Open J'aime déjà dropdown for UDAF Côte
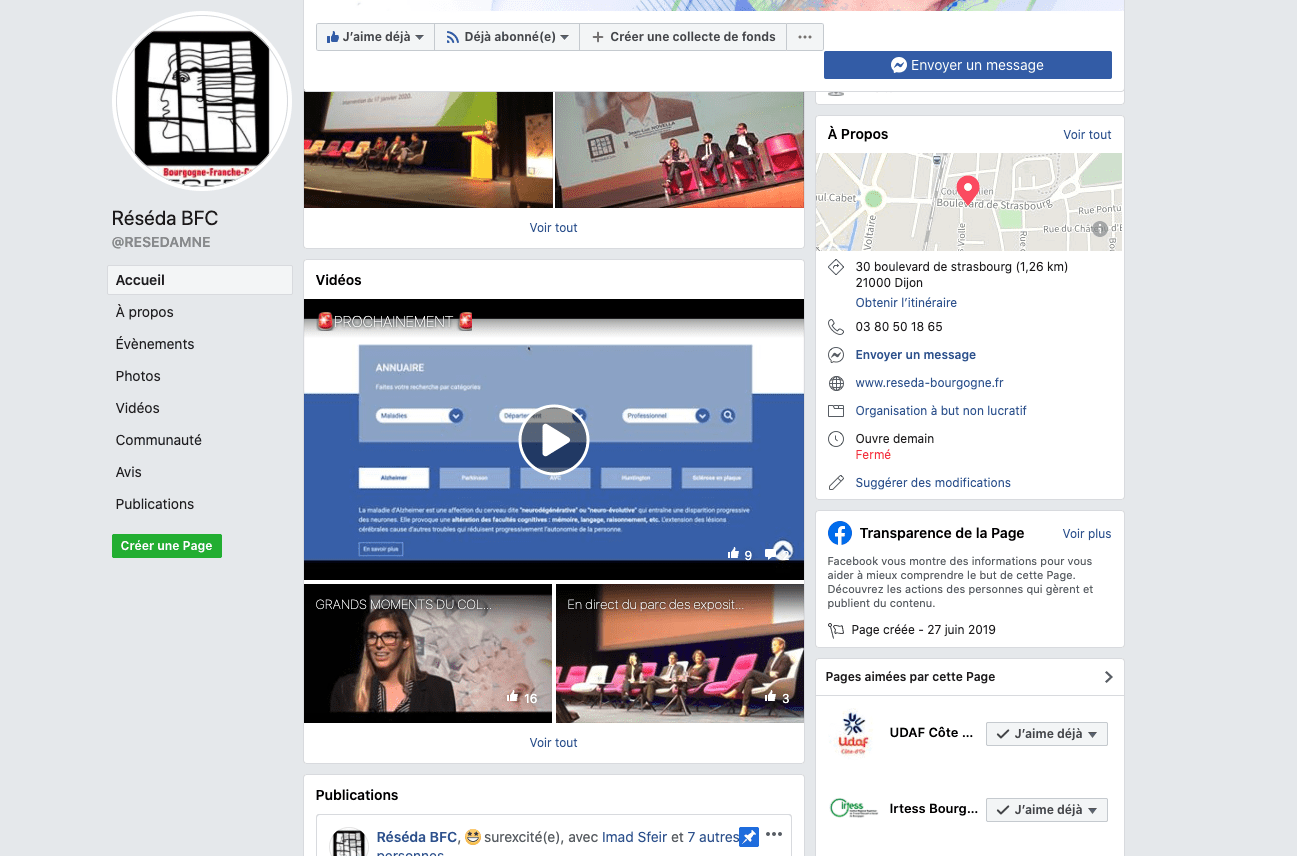Viewport: 1297px width, 856px height. [x=1047, y=734]
